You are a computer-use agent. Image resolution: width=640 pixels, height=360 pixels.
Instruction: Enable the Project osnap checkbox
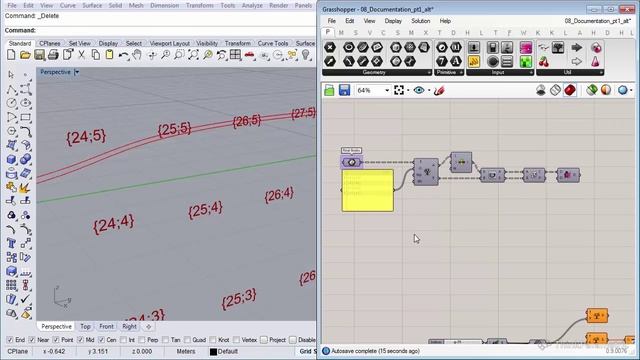coord(264,340)
